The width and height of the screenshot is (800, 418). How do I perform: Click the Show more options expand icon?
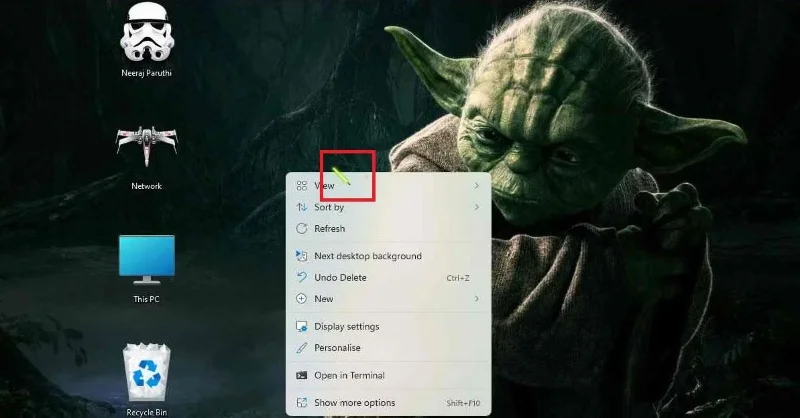pos(302,403)
